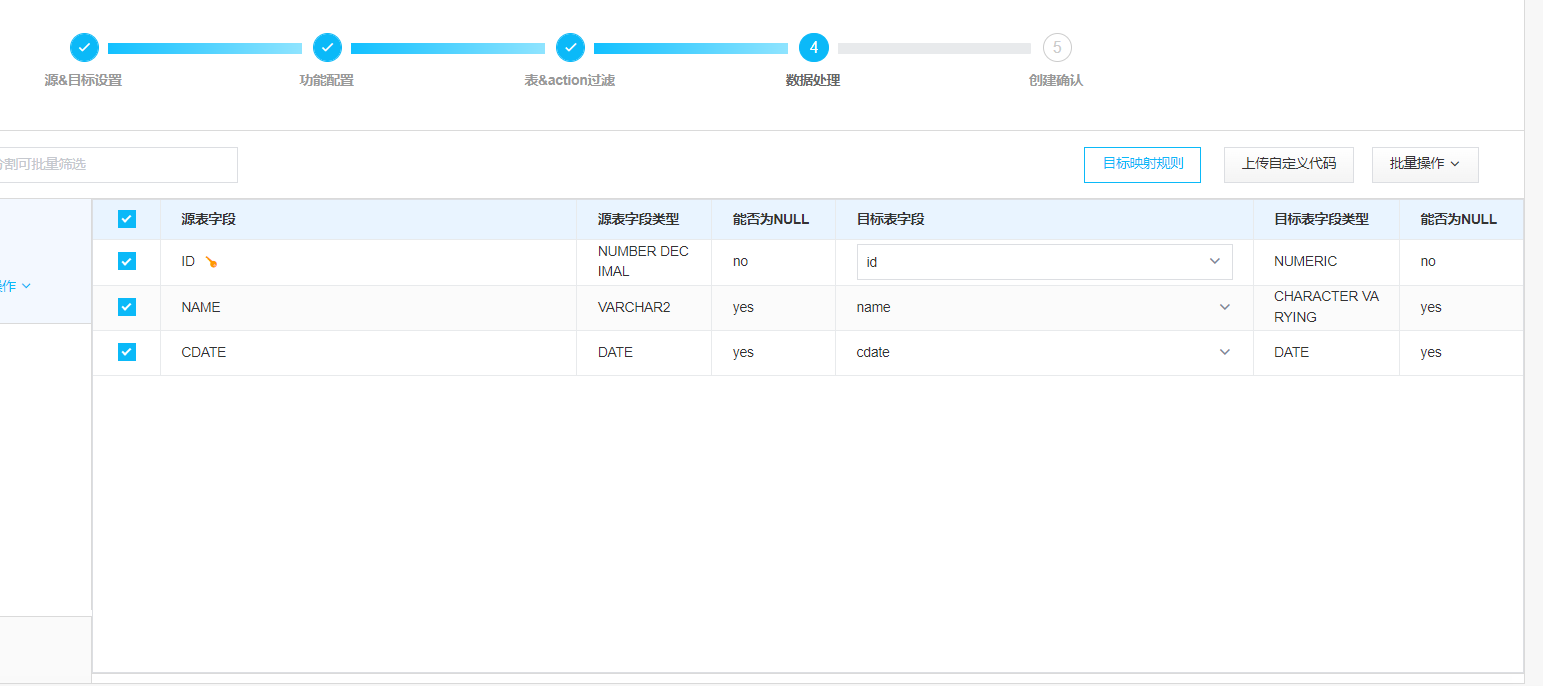
Task: Click the step 4 circle for 数据处理
Action: (813, 47)
